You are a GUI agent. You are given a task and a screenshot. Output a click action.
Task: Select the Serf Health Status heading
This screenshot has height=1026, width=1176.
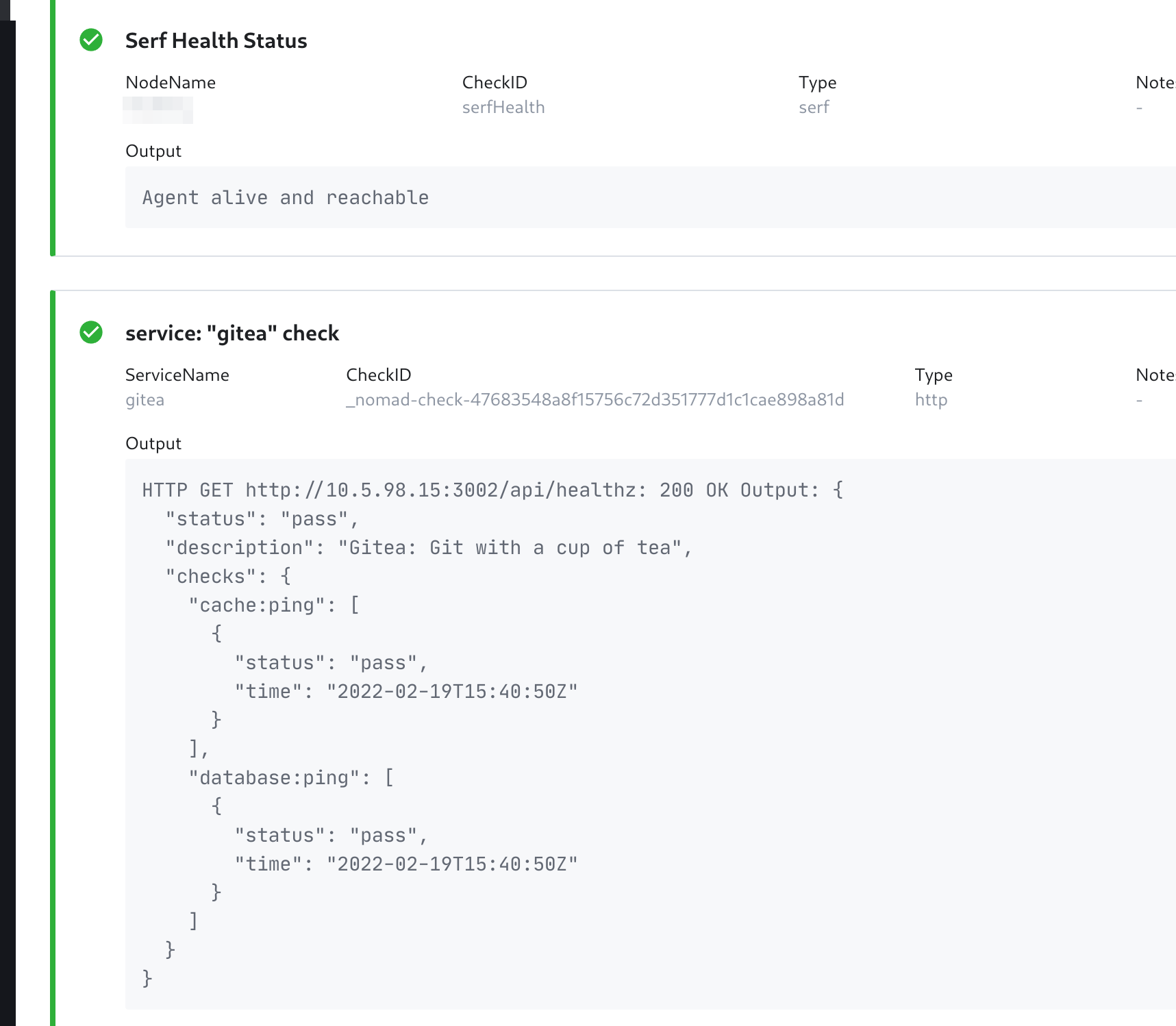coord(216,40)
